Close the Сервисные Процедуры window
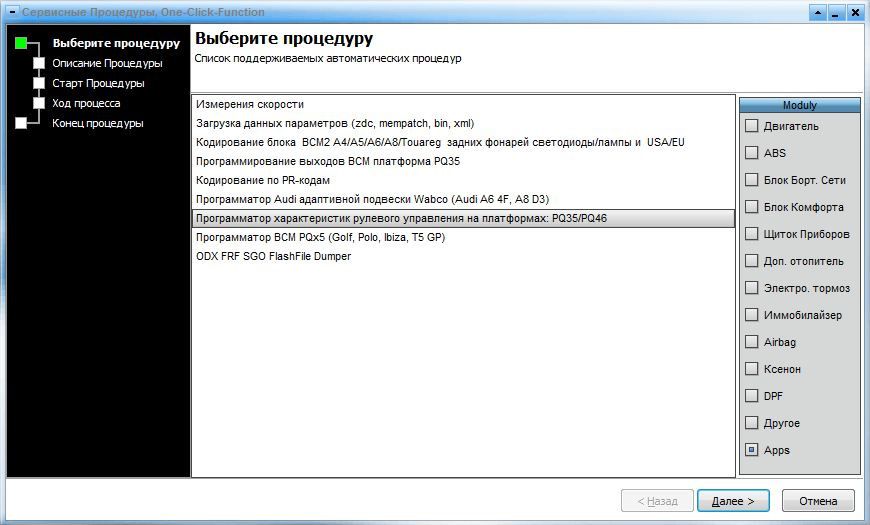Screen dimensions: 870x525 pos(855,12)
